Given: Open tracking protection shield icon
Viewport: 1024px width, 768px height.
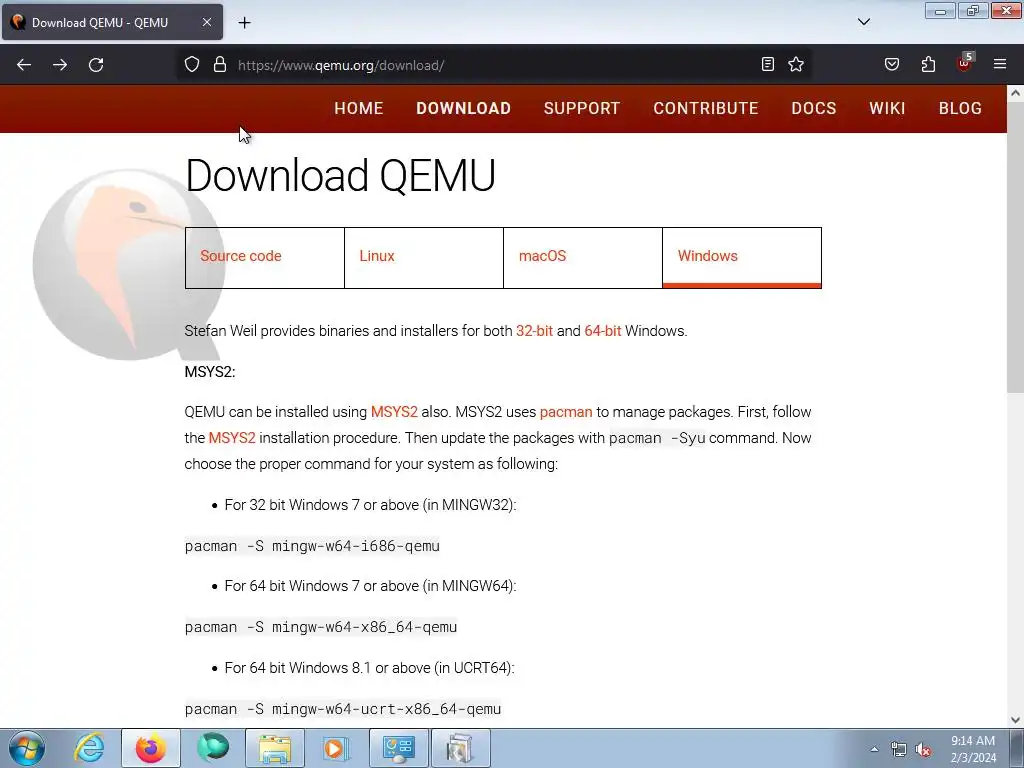Looking at the screenshot, I should point(191,65).
